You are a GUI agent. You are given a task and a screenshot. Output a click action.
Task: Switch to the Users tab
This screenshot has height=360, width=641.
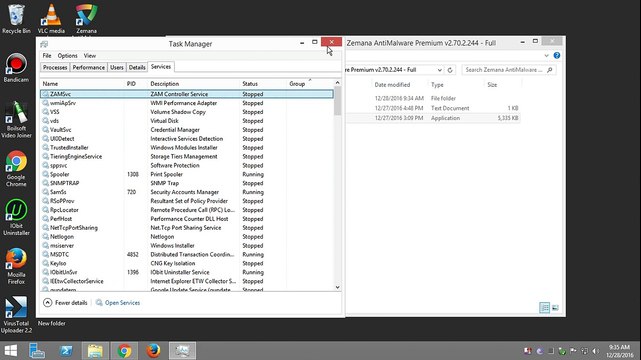pyautogui.click(x=117, y=67)
